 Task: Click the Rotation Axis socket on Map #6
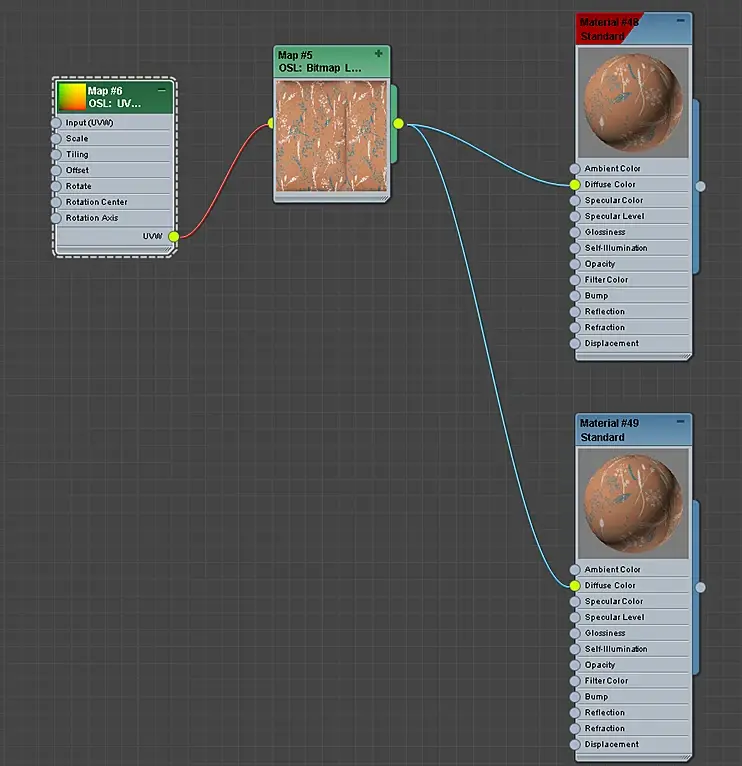[x=56, y=218]
